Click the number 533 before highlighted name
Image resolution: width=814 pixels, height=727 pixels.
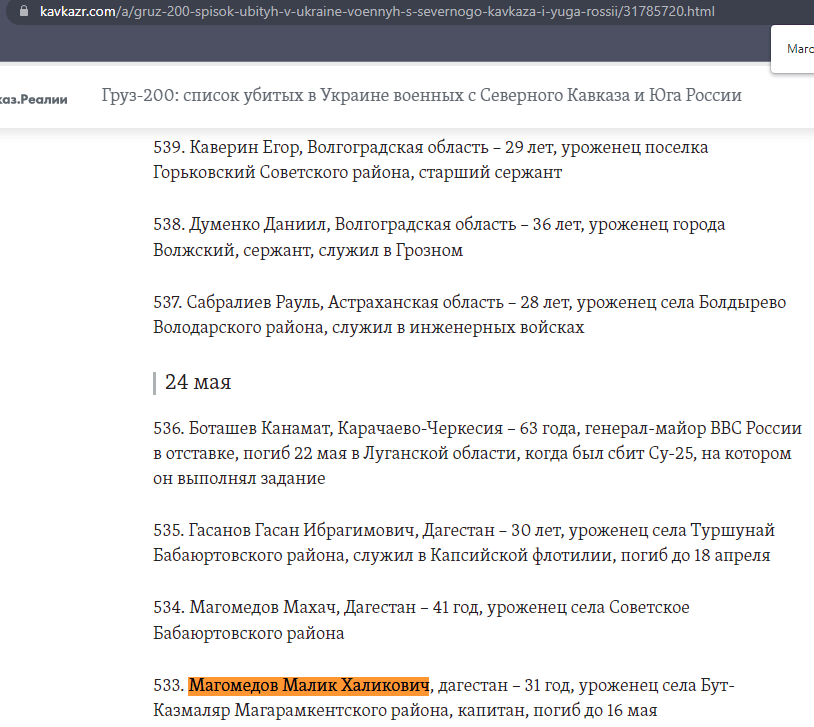(x=167, y=685)
